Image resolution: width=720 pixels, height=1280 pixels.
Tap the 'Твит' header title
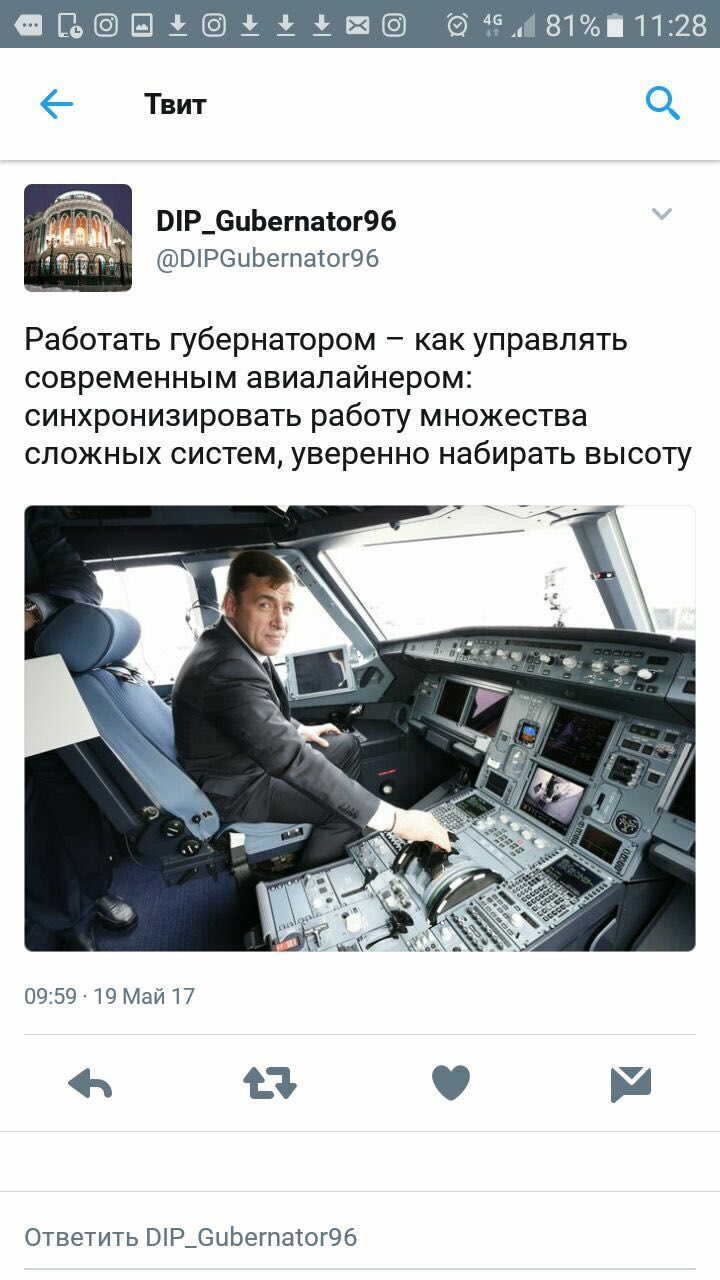(x=175, y=104)
